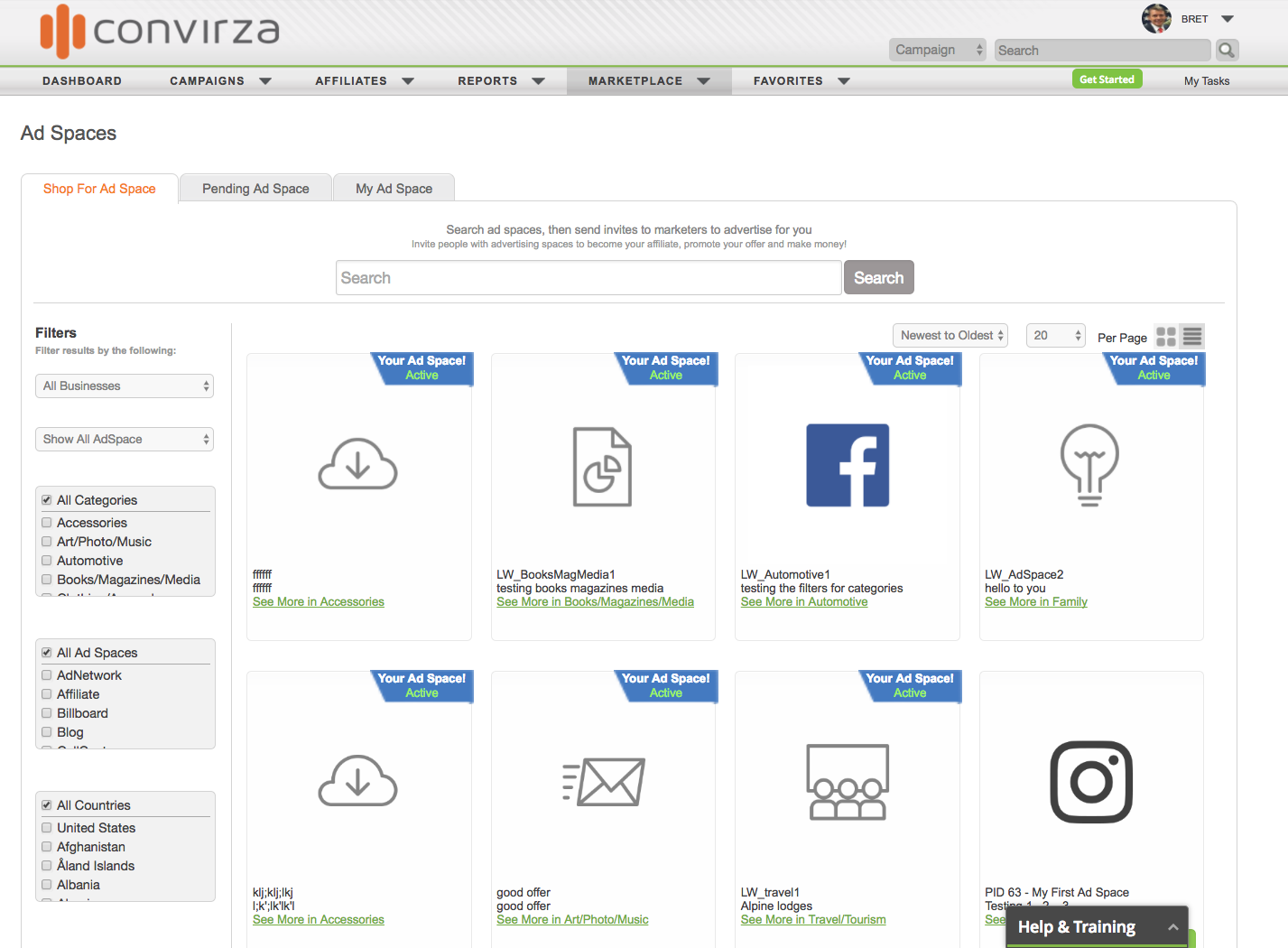The image size is (1288, 948).
Task: Open the LW_AdSpace2 light bulb icon
Action: pyautogui.click(x=1090, y=465)
